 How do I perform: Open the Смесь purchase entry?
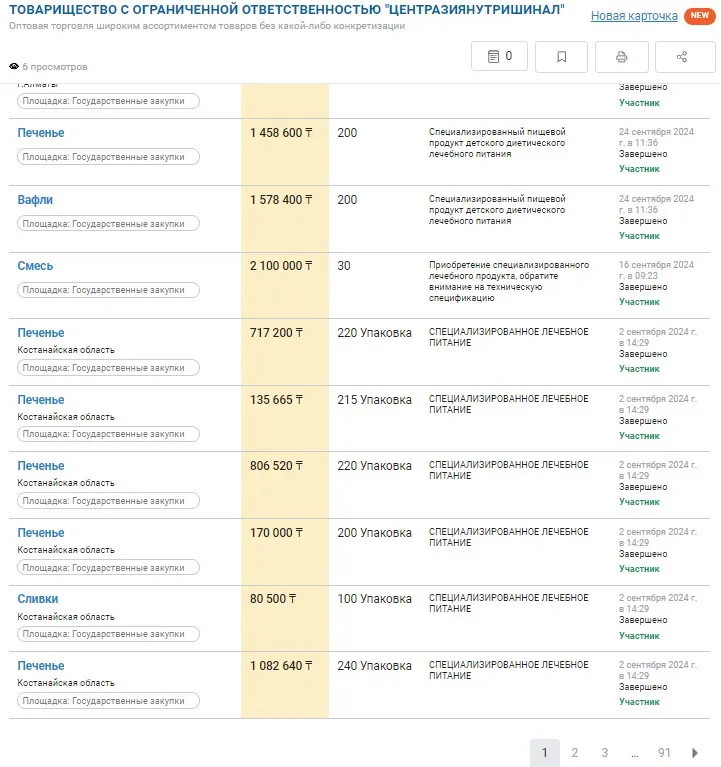35,266
